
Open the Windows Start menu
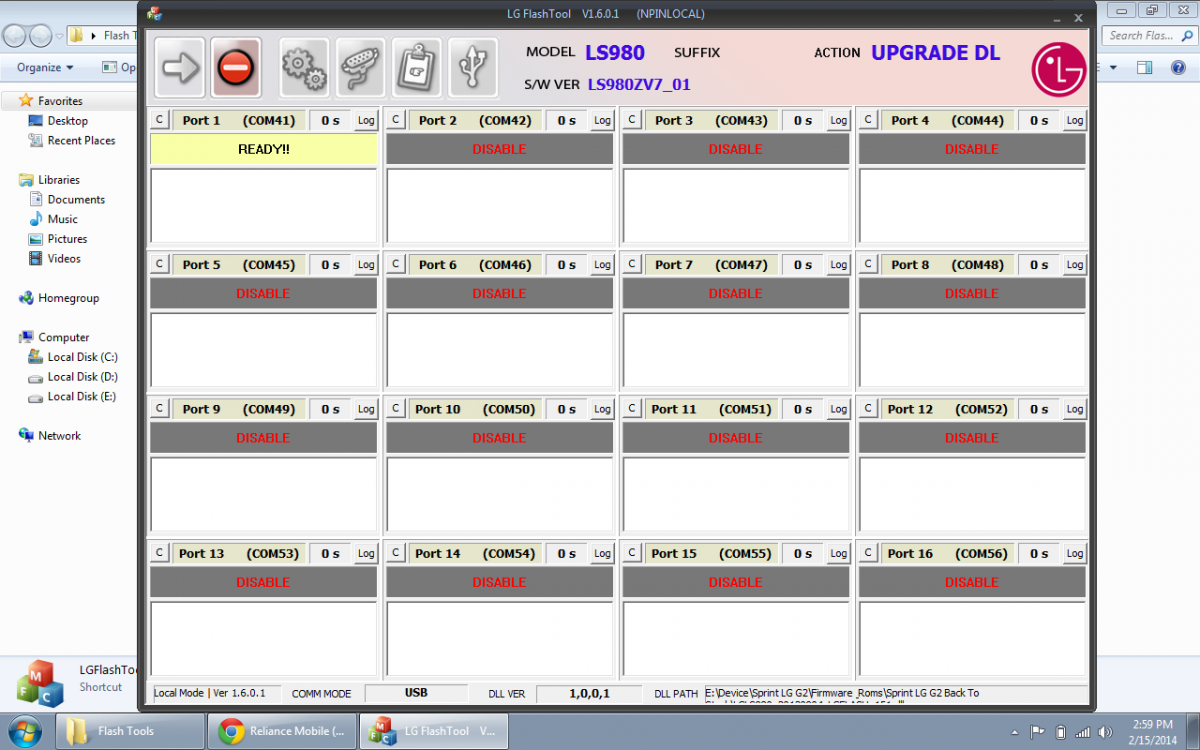pos(25,731)
